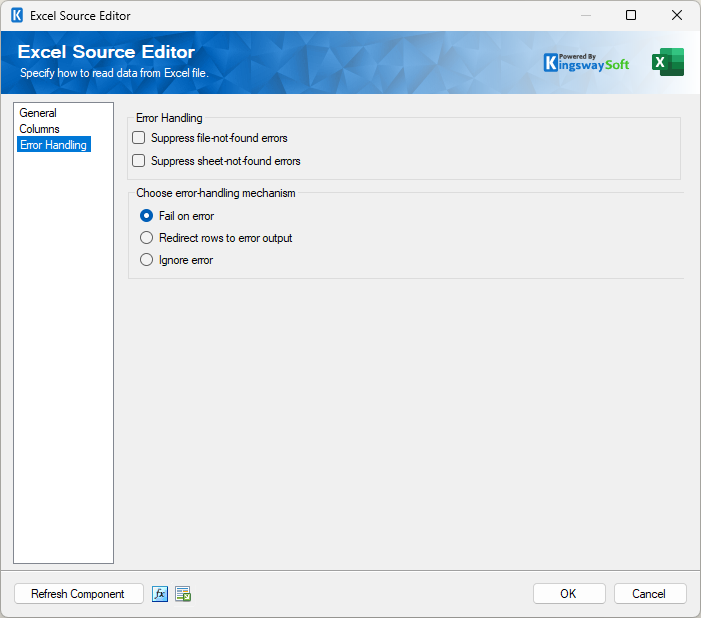The image size is (701, 618).
Task: Select Error Handling in the left list
Action: [x=53, y=145]
